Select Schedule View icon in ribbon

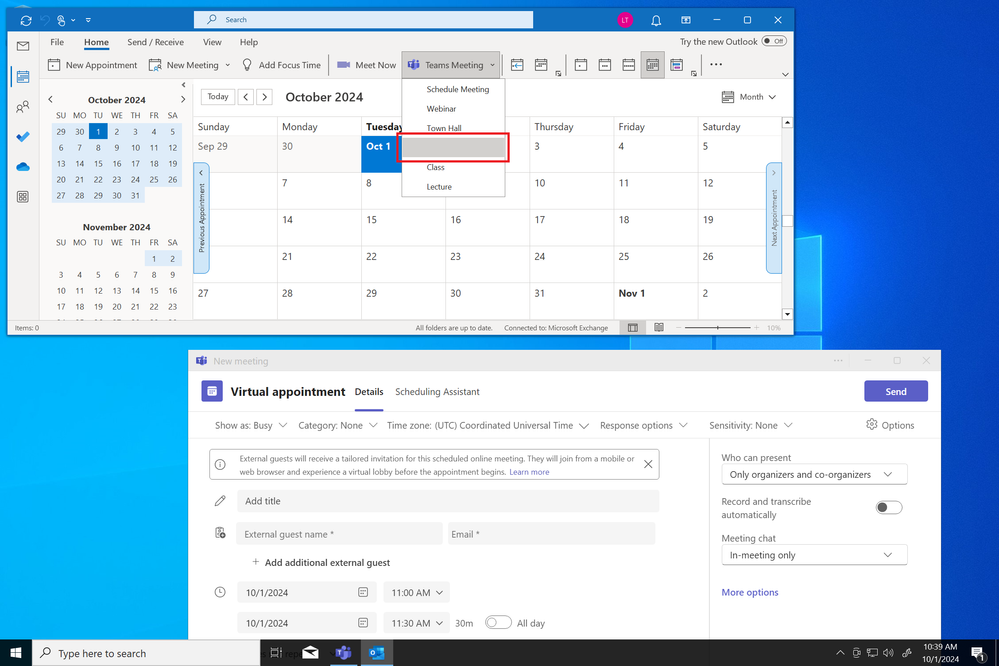(x=677, y=65)
